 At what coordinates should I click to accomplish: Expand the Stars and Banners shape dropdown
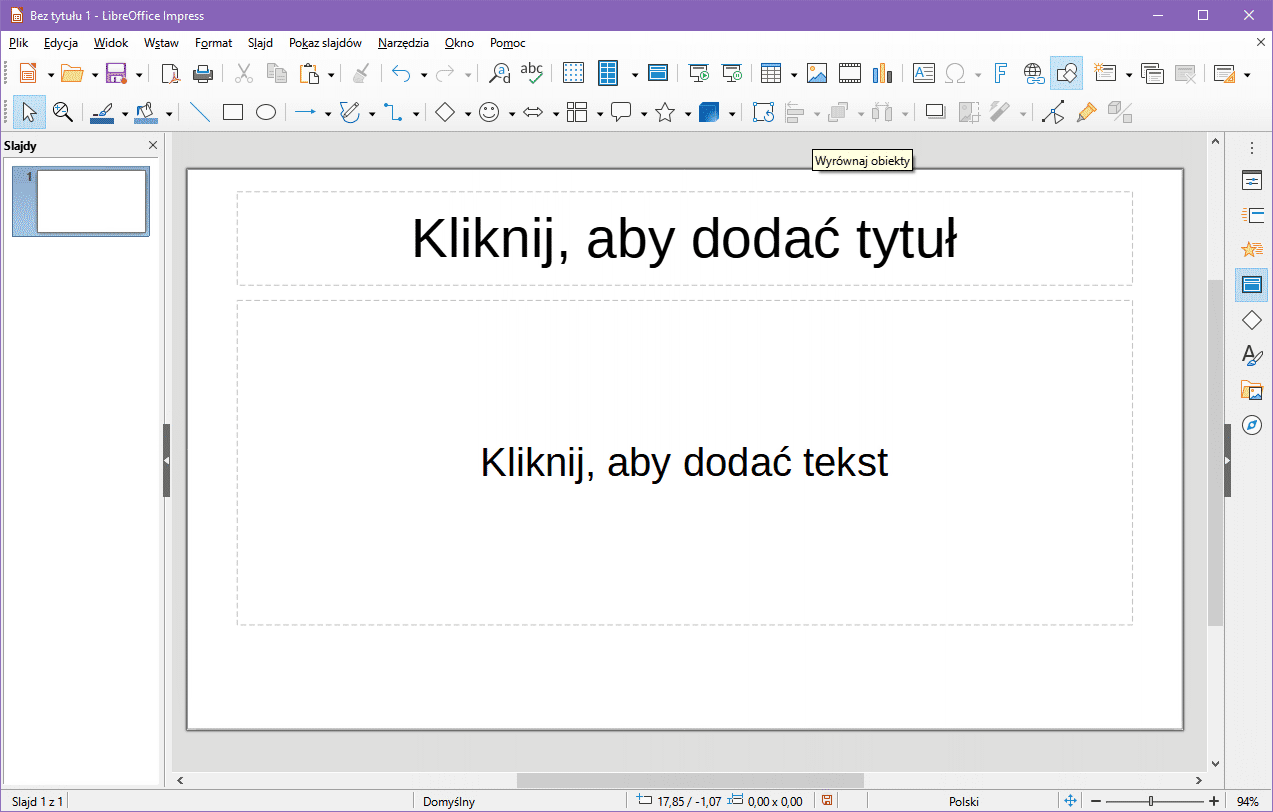tap(688, 114)
